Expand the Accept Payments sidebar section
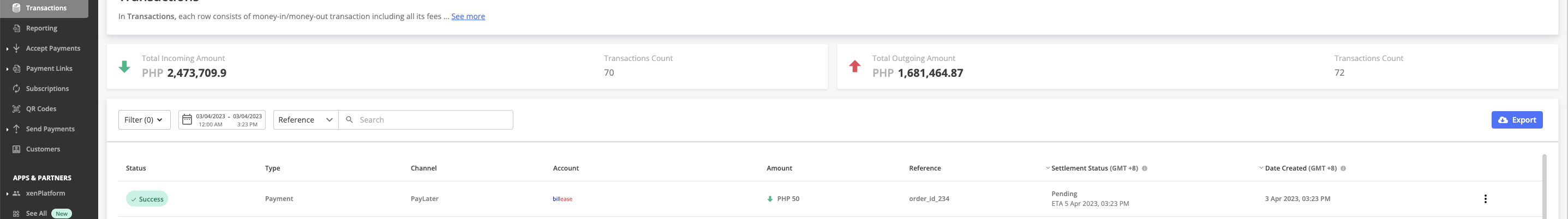The height and width of the screenshot is (219, 1568). point(7,48)
